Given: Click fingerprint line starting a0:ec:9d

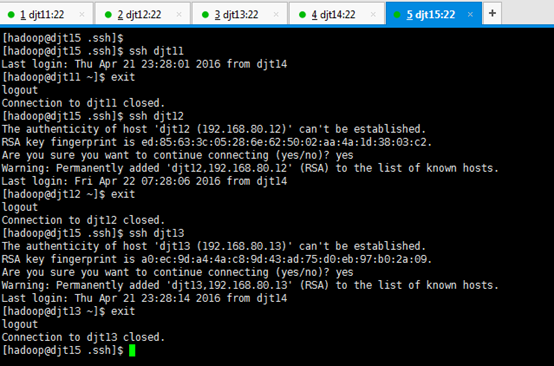Looking at the screenshot, I should coord(217,259).
